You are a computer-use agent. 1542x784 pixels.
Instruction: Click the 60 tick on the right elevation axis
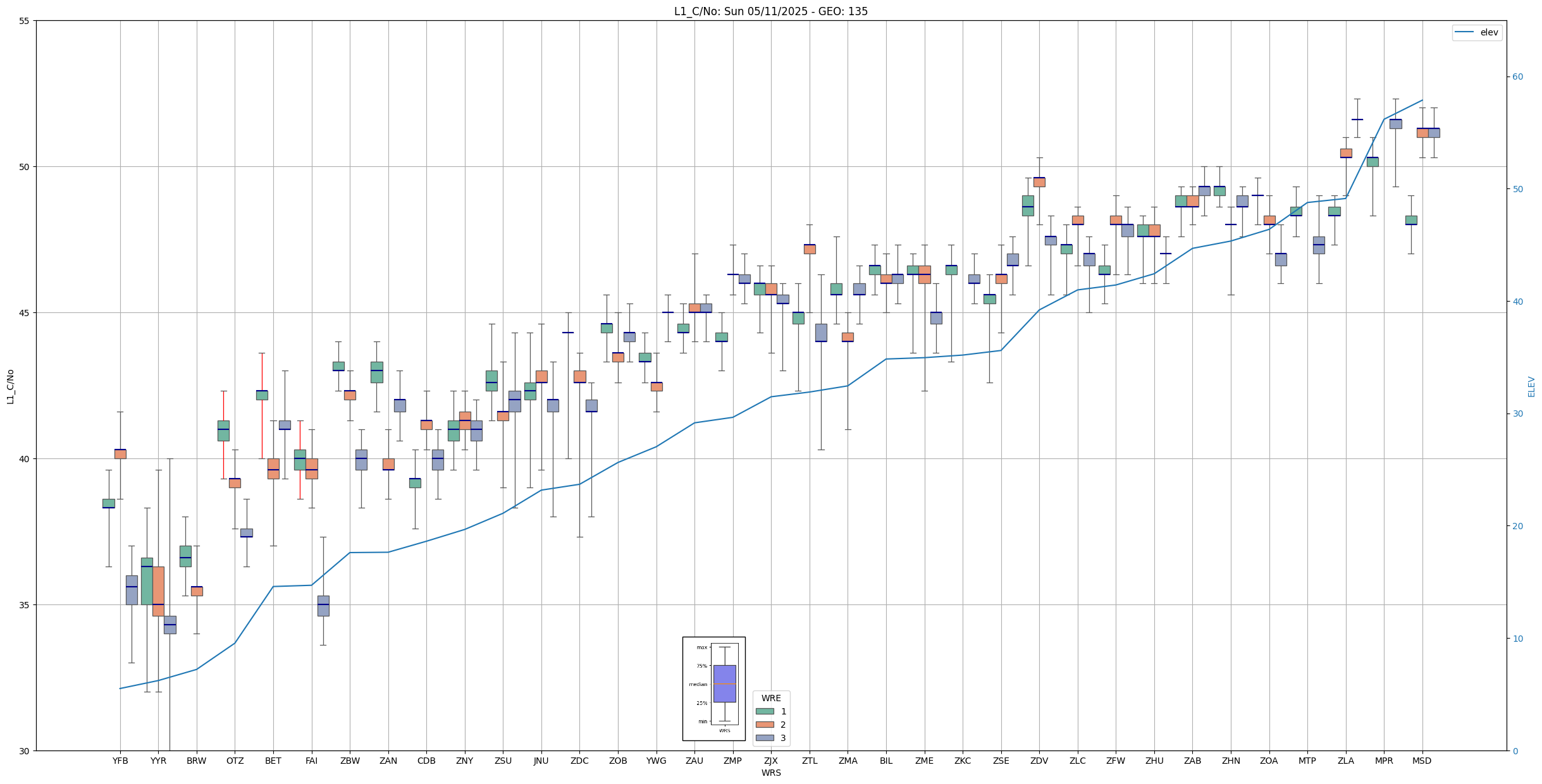click(x=1517, y=77)
